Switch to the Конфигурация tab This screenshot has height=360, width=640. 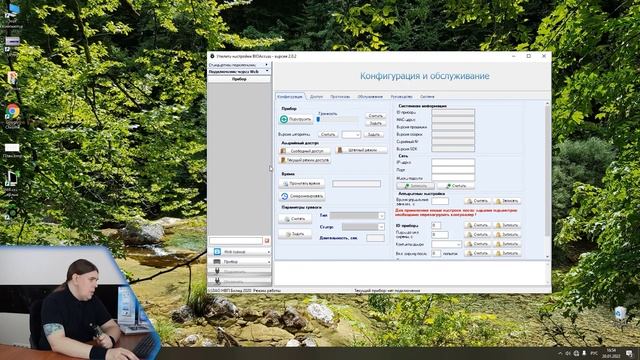290,97
